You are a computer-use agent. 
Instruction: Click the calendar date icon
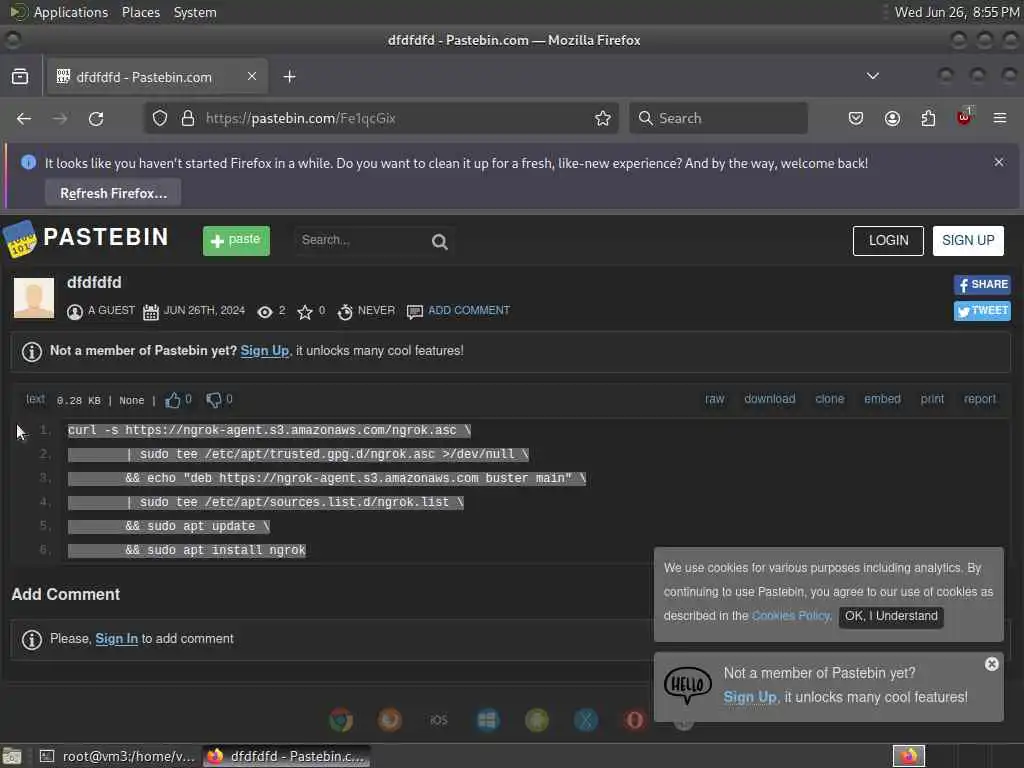coord(151,312)
